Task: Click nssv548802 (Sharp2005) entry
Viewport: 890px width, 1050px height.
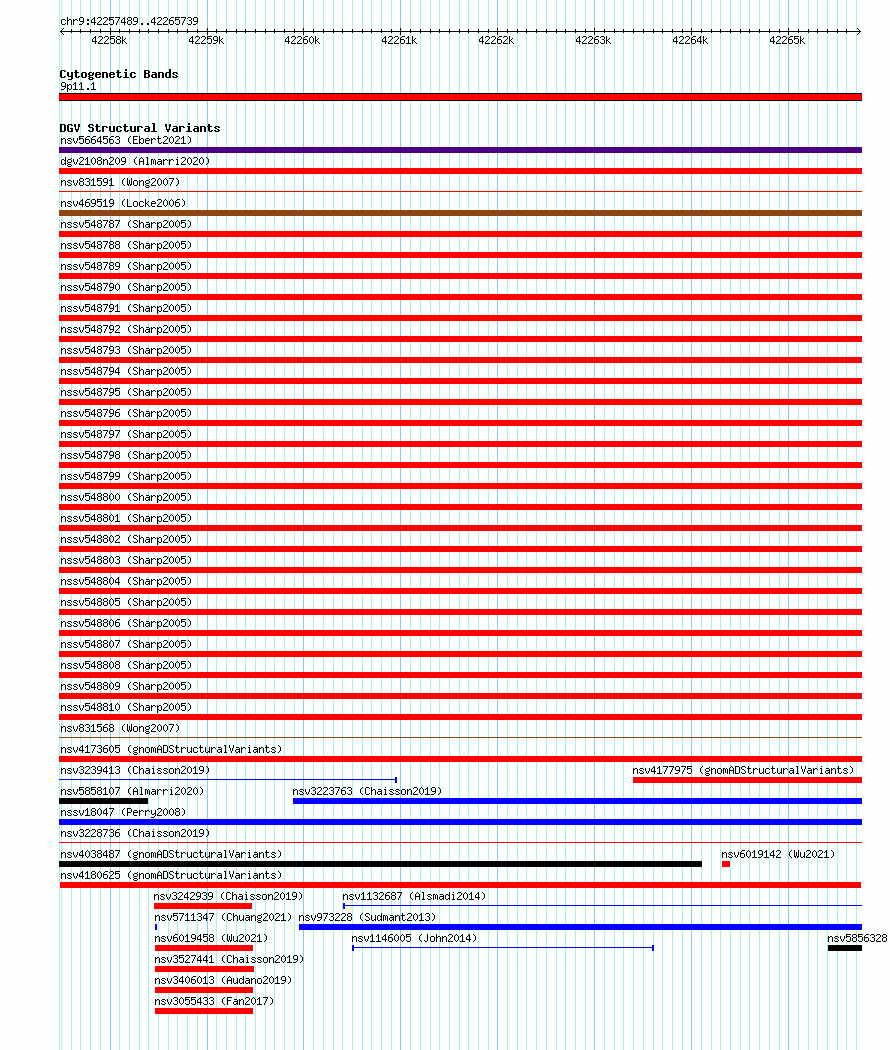Action: point(126,539)
